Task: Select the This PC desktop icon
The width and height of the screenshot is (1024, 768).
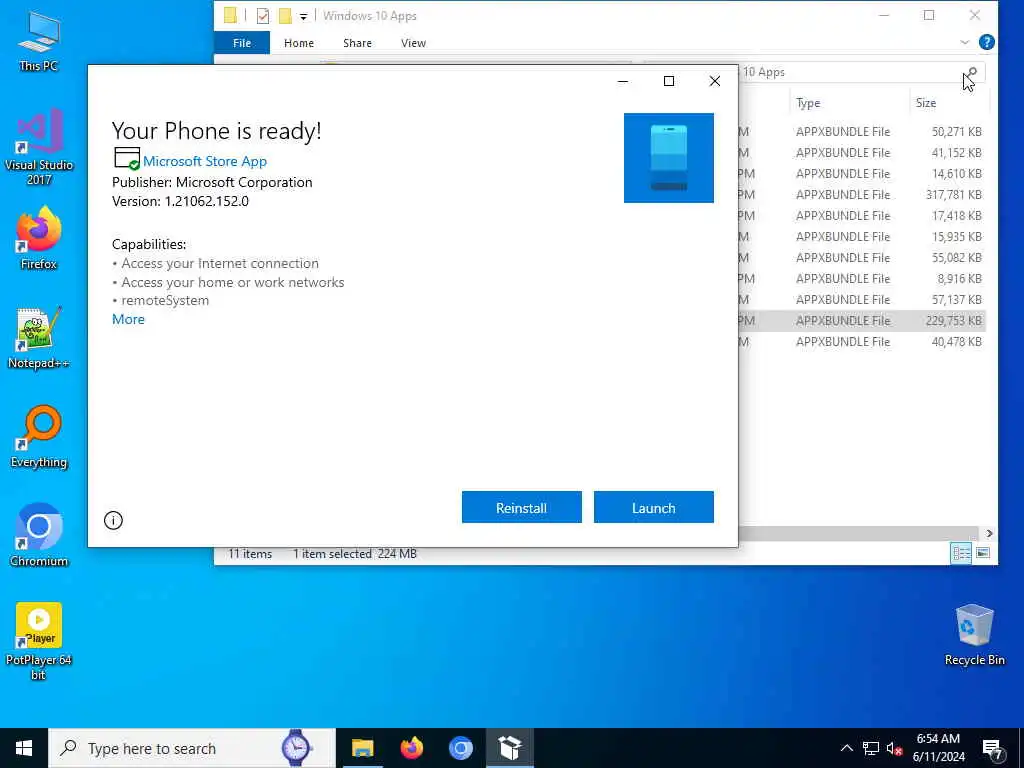Action: [39, 41]
